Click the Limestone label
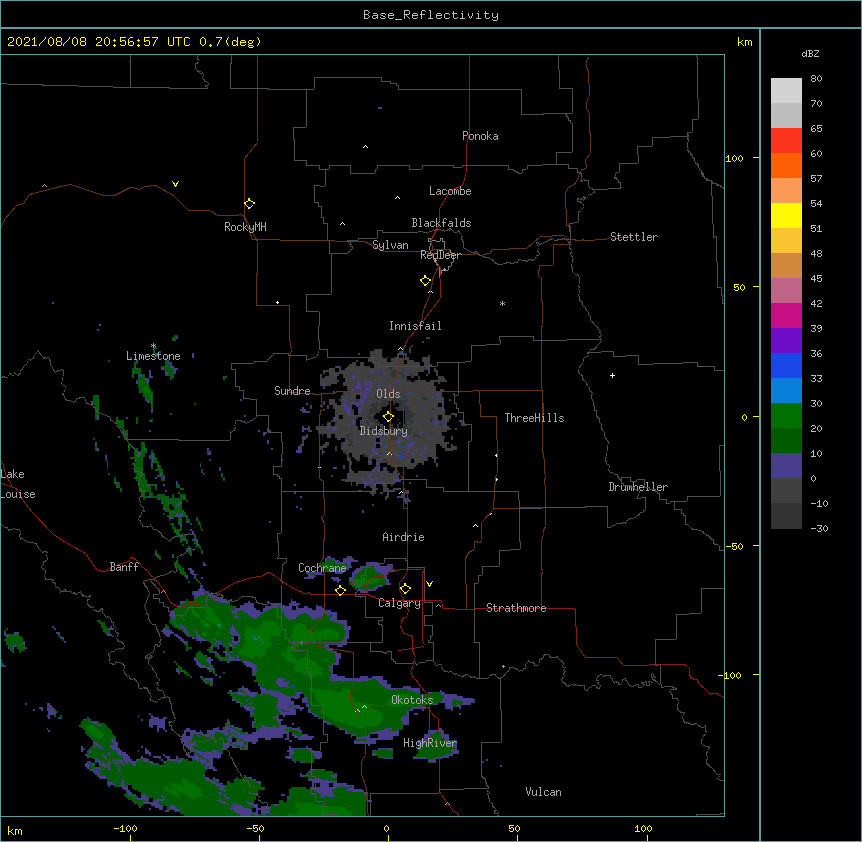862x842 pixels. point(153,356)
